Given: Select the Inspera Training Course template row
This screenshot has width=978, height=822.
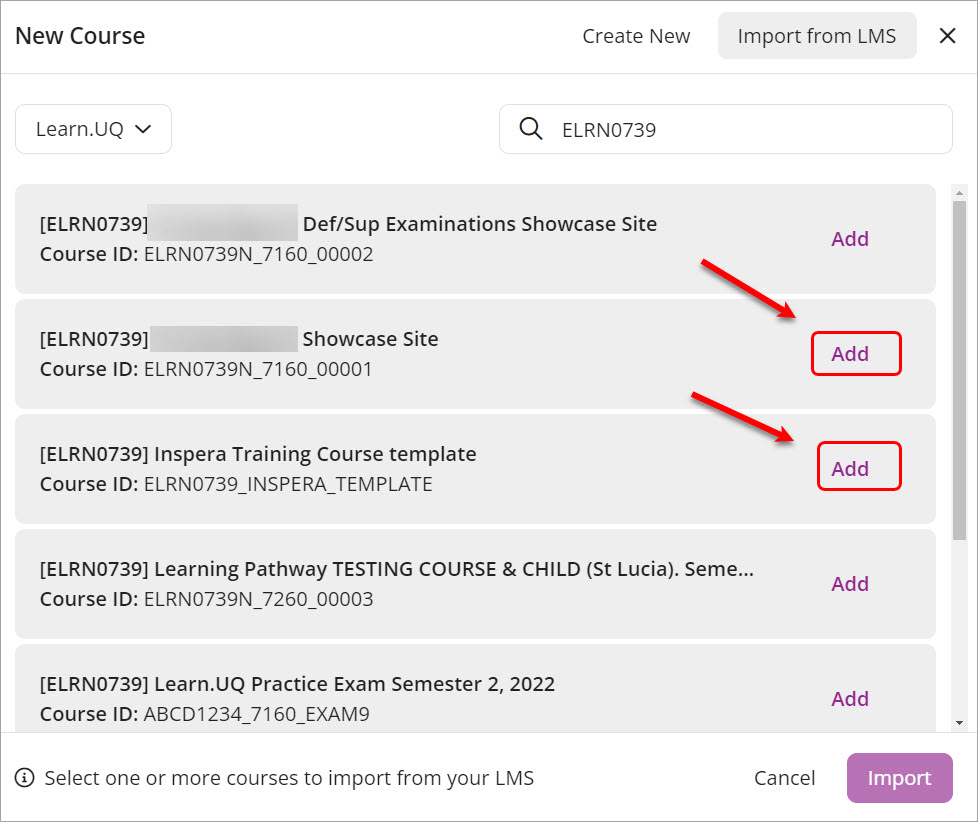Looking at the screenshot, I should click(x=400, y=469).
